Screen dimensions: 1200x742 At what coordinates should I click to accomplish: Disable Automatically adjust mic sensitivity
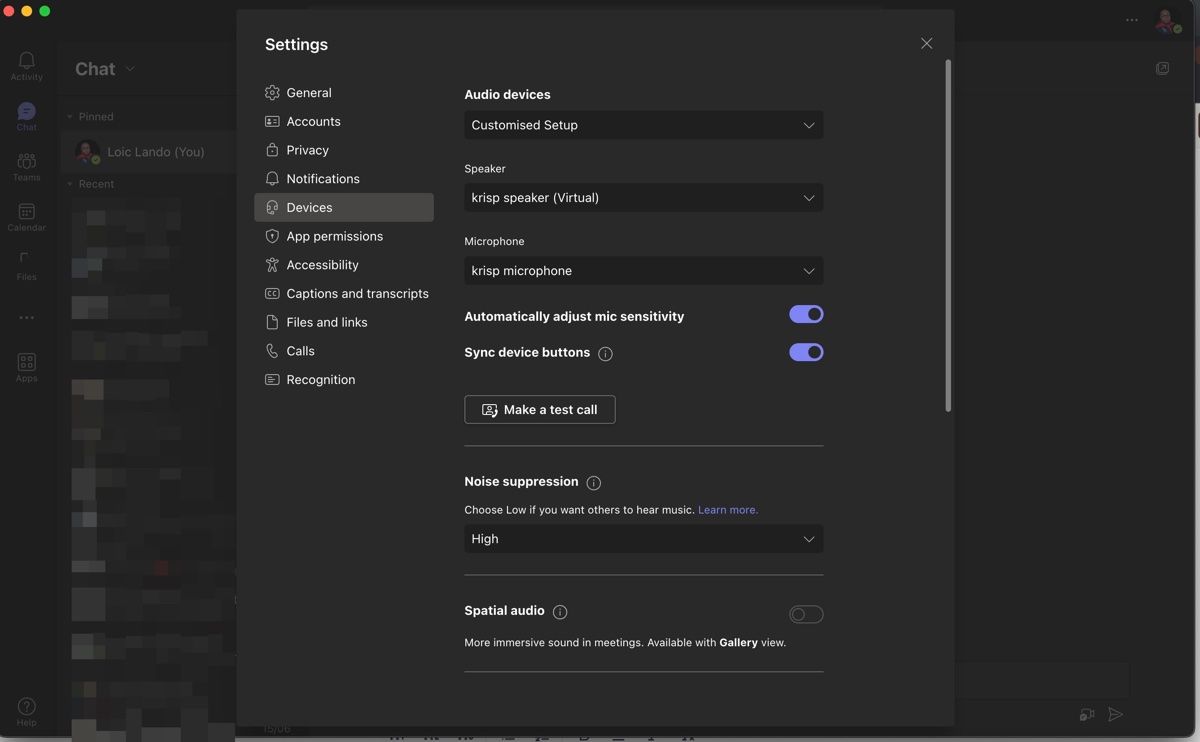click(x=805, y=313)
